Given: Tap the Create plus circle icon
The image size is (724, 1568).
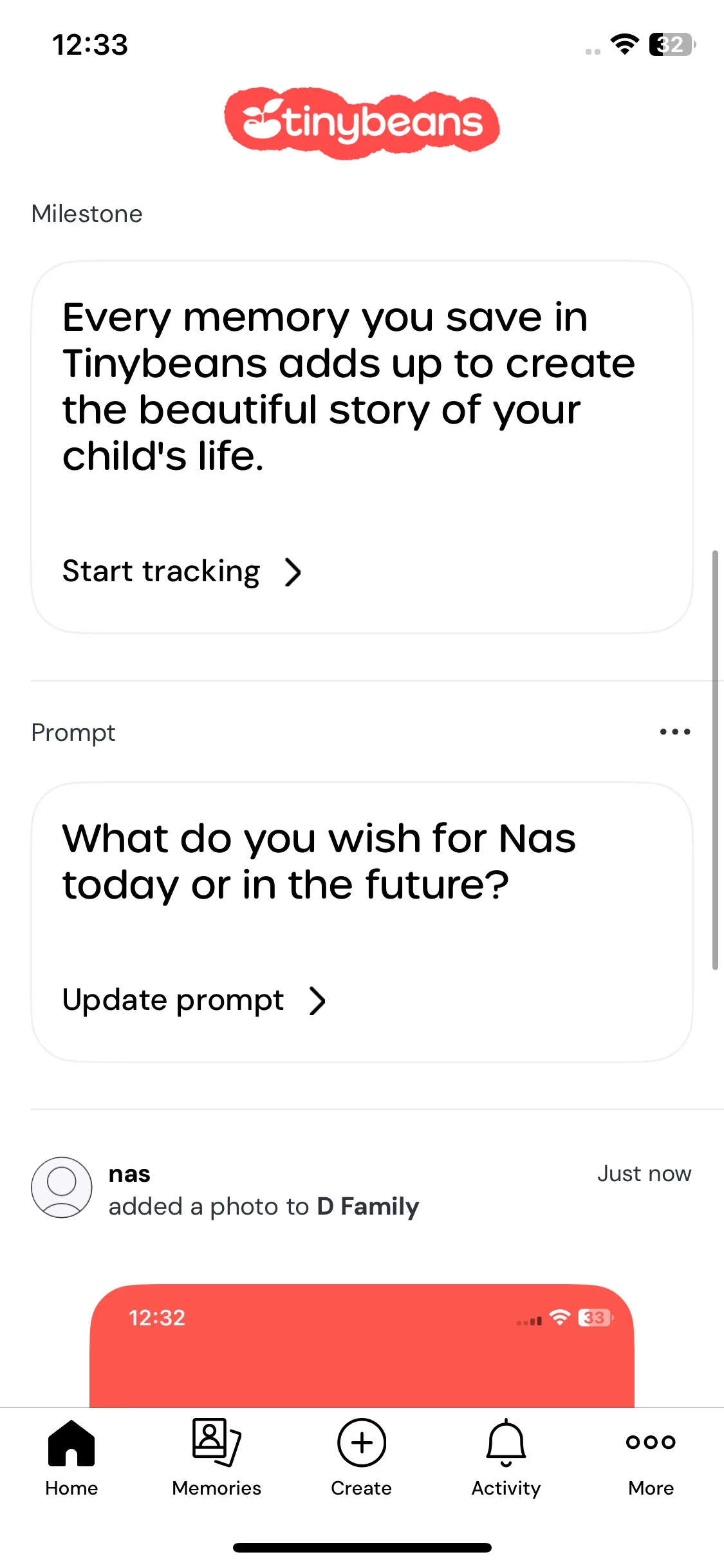Looking at the screenshot, I should 362,1442.
